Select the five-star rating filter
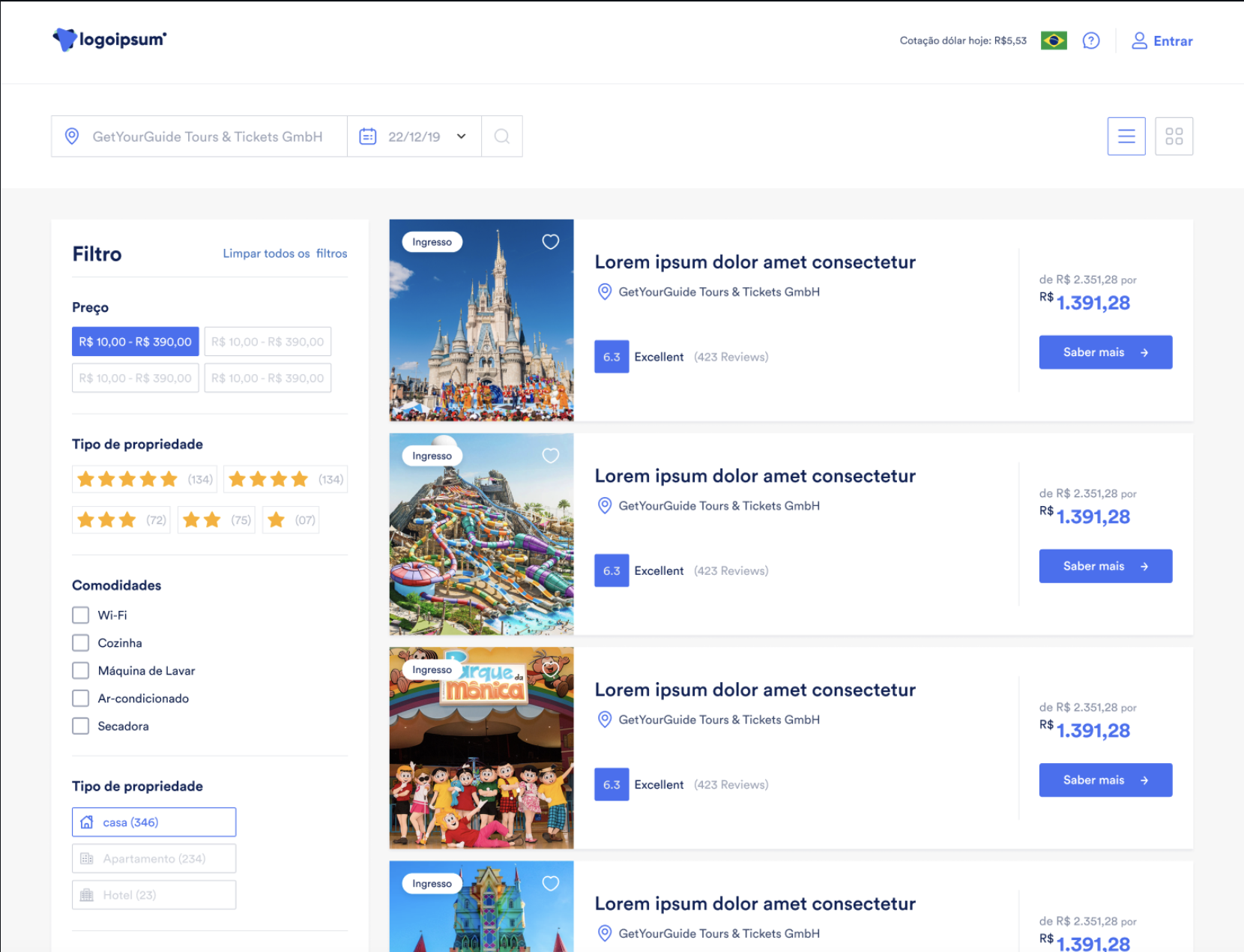This screenshot has width=1244, height=952. [x=145, y=480]
